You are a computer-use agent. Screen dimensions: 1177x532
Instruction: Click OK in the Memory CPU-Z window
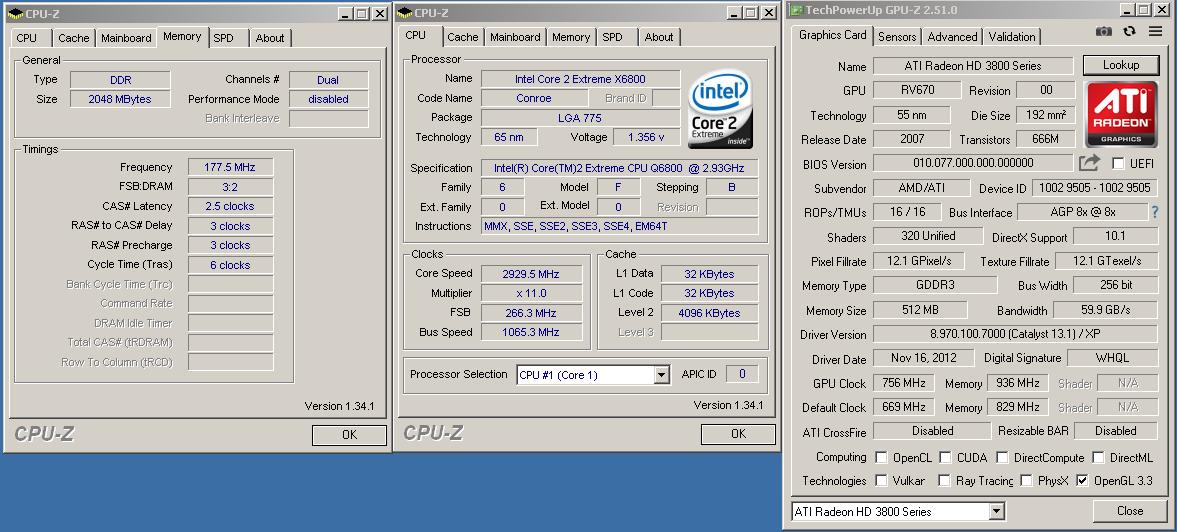point(349,434)
